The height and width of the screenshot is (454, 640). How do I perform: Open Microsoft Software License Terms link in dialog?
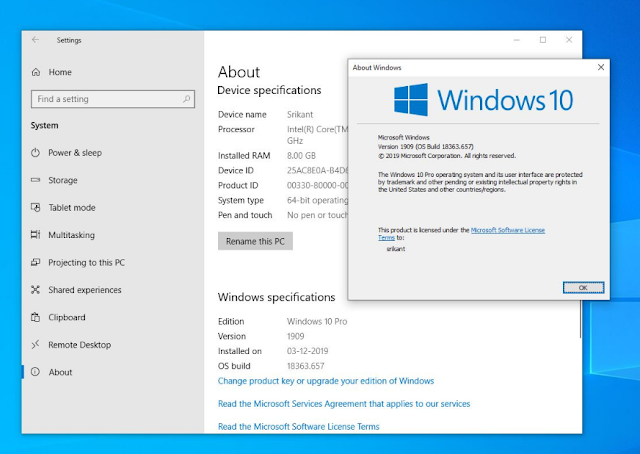(508, 230)
